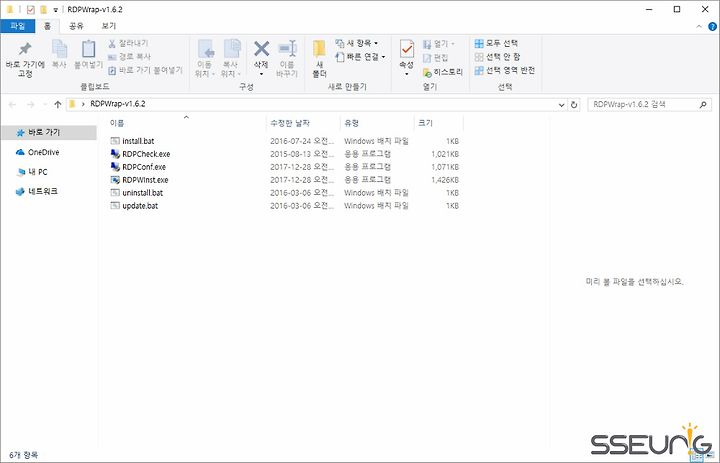The height and width of the screenshot is (463, 720).
Task: Switch to 공유 share tab
Action: pos(76,26)
